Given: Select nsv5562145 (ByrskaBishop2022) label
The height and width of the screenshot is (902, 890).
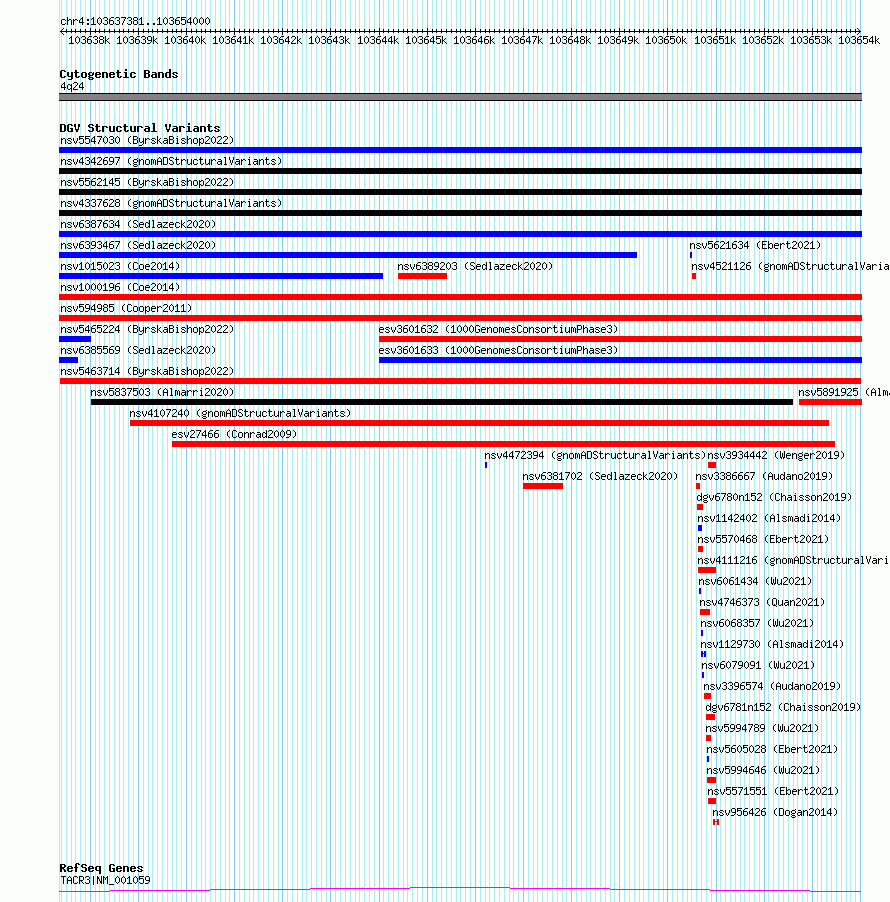Looking at the screenshot, I should point(147,182).
